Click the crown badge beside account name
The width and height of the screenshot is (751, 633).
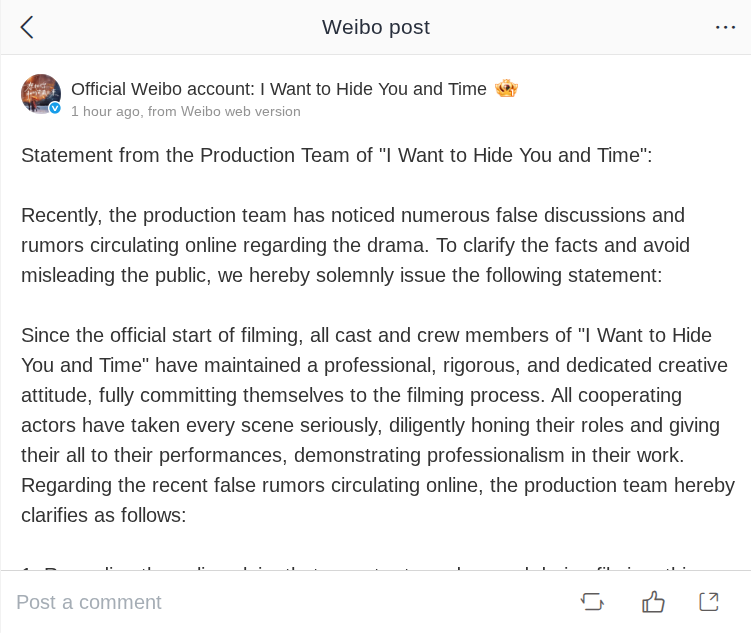pyautogui.click(x=506, y=89)
